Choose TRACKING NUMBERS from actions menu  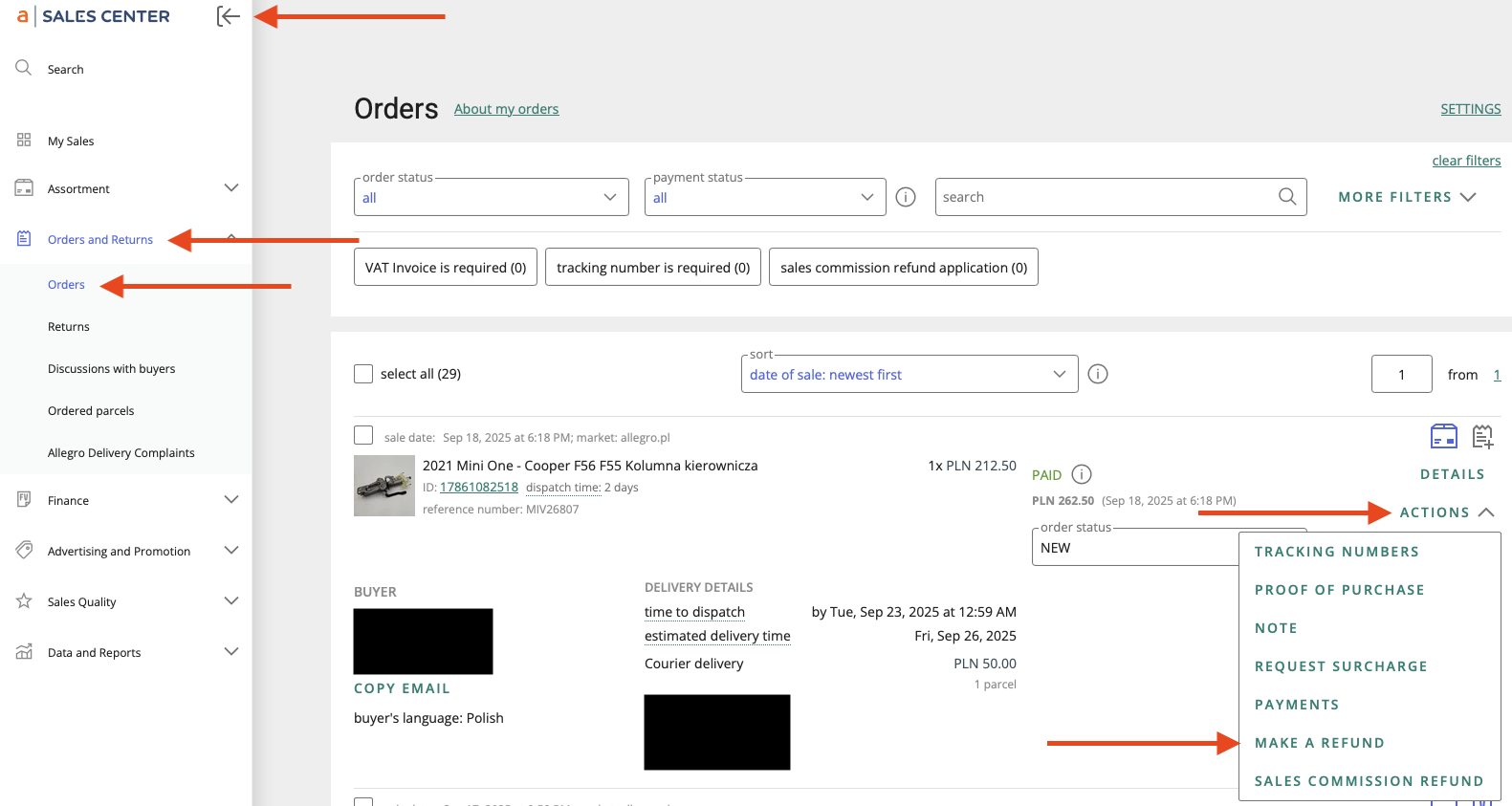tap(1337, 552)
